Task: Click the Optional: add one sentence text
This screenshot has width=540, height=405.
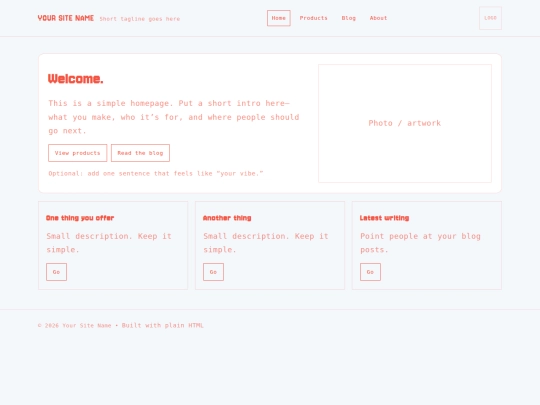Action: click(156, 173)
